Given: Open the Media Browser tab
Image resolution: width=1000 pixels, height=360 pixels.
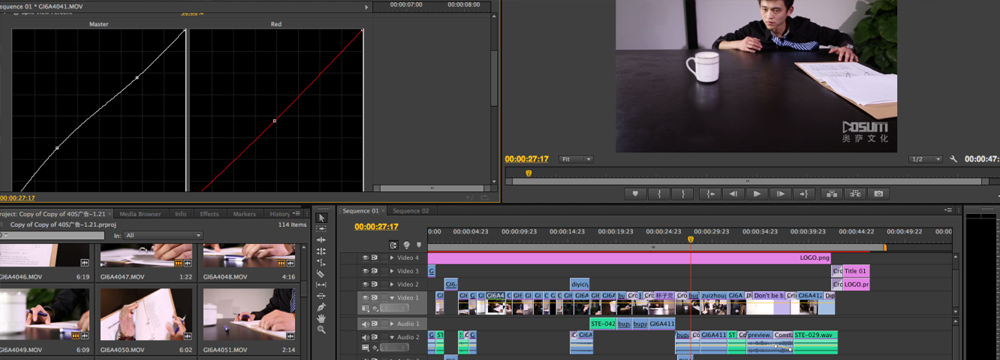Looking at the screenshot, I should [140, 214].
